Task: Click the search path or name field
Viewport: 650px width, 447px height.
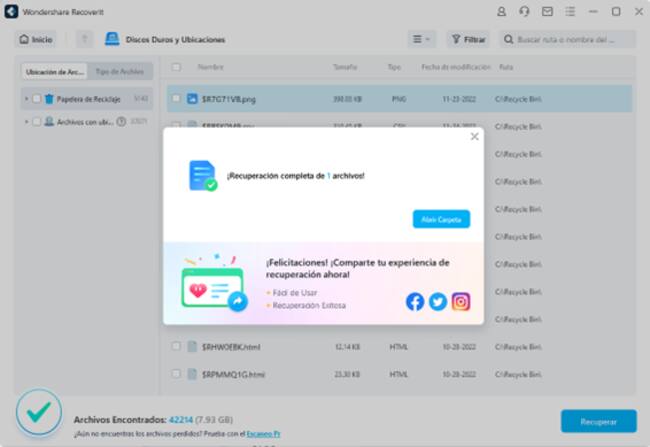Action: pyautogui.click(x=572, y=39)
